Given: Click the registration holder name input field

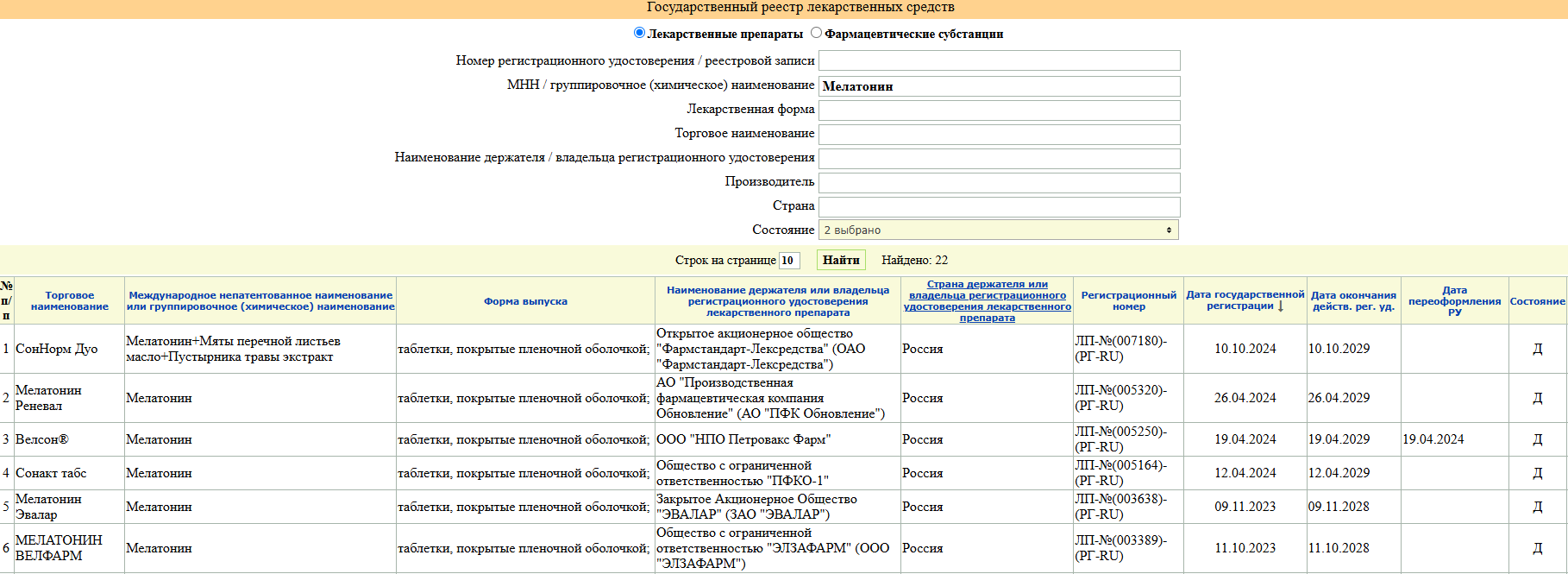Looking at the screenshot, I should (999, 158).
